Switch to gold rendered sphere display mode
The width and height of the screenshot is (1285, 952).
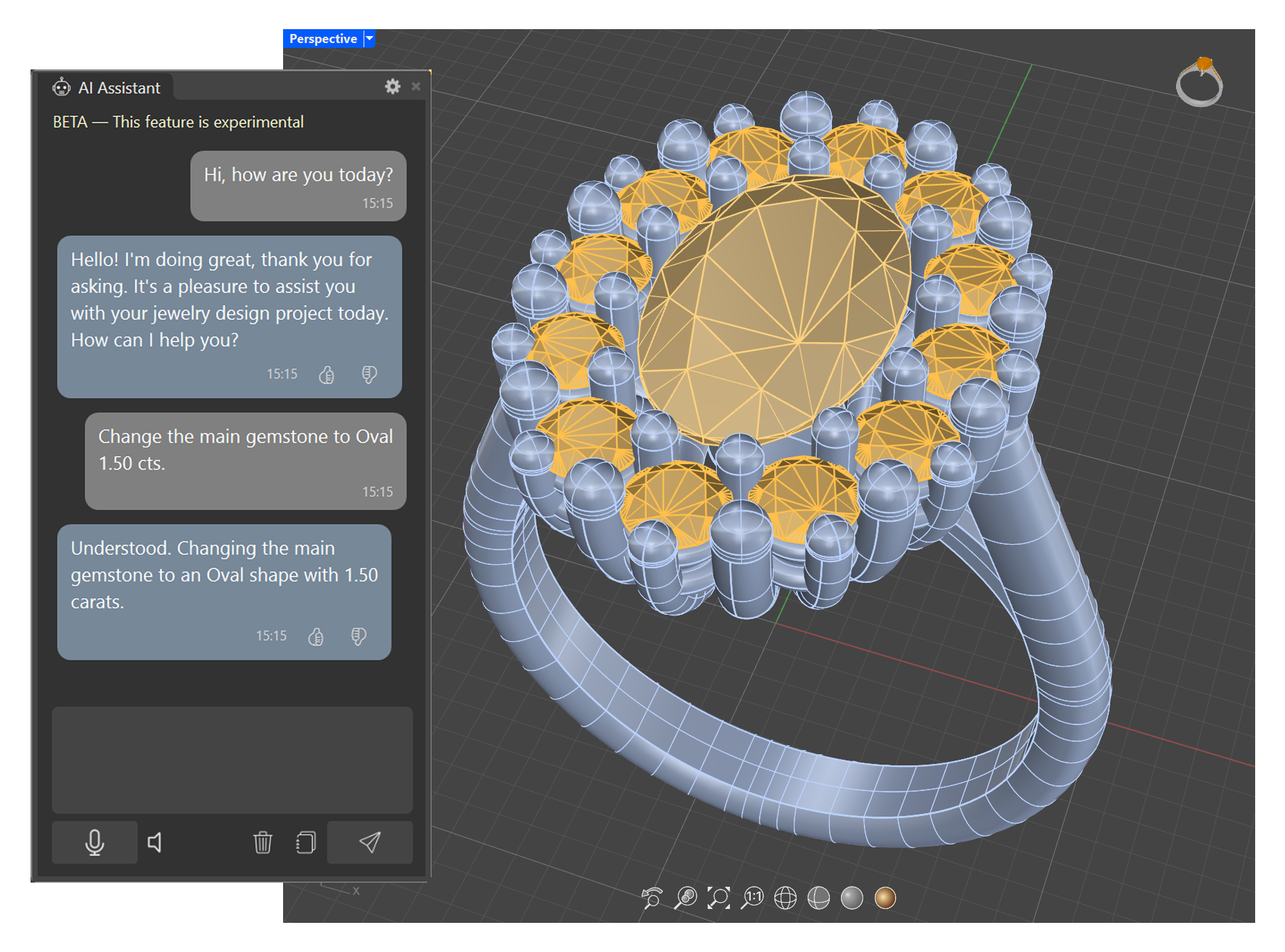pyautogui.click(x=885, y=898)
